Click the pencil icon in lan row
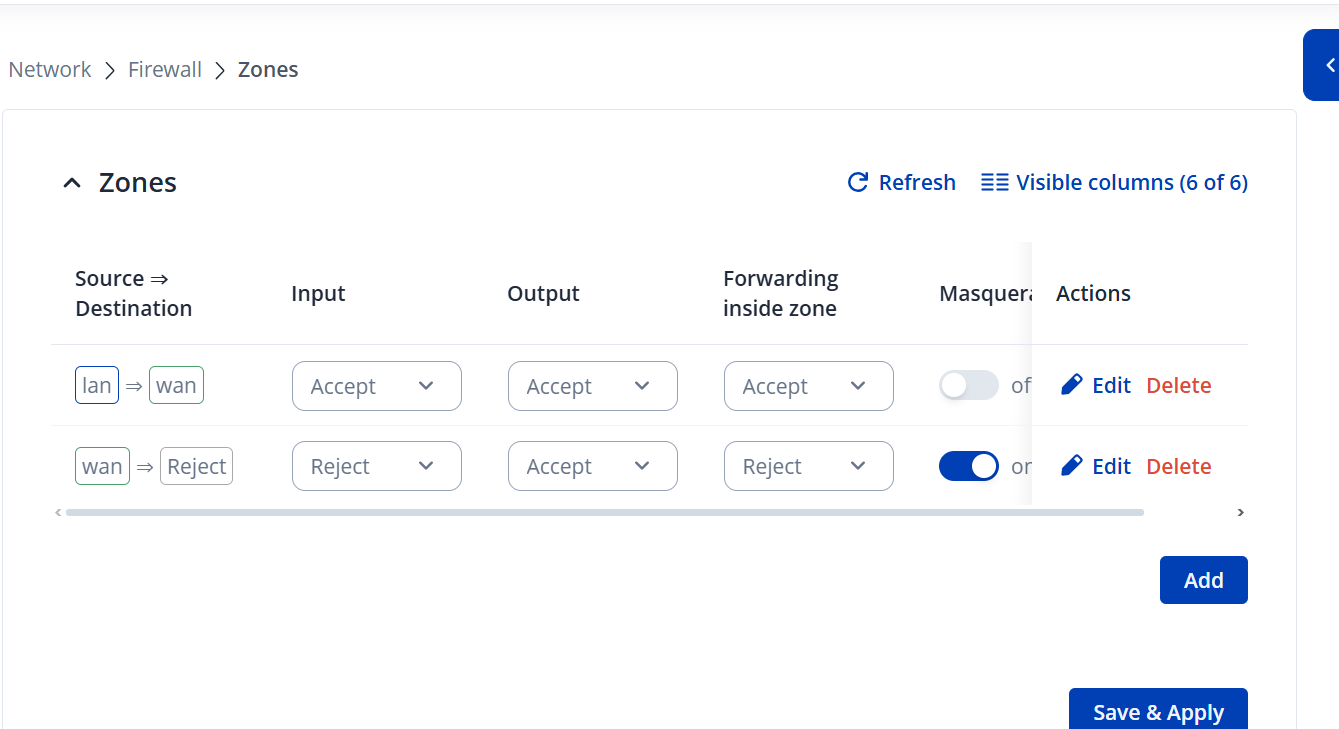The image size is (1339, 729). (x=1072, y=385)
